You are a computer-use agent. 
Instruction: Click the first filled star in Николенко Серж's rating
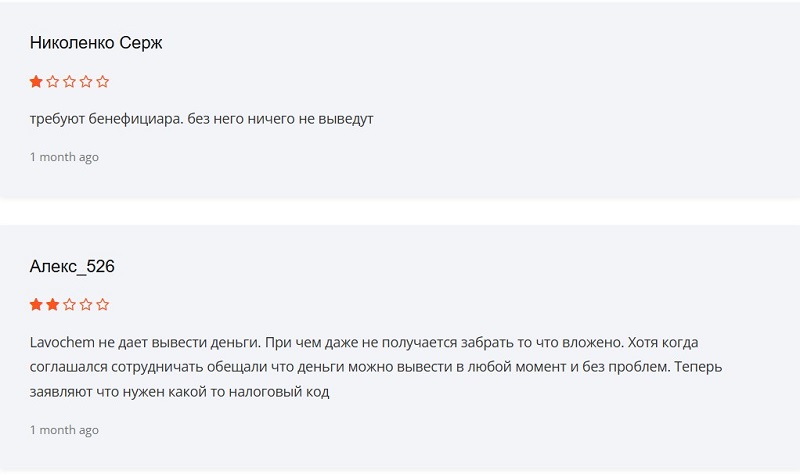36,82
